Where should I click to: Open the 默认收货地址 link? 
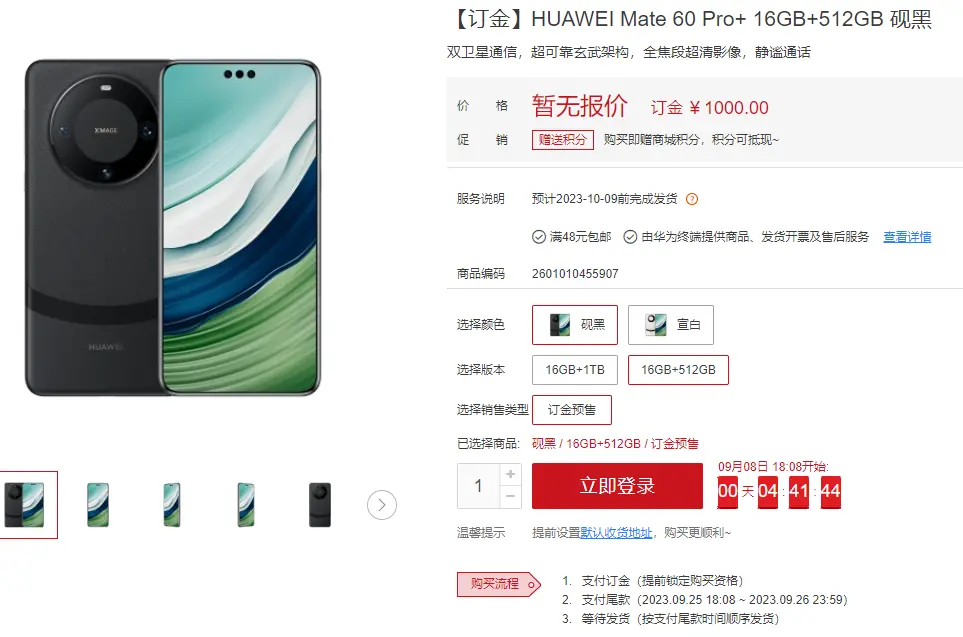pos(616,533)
